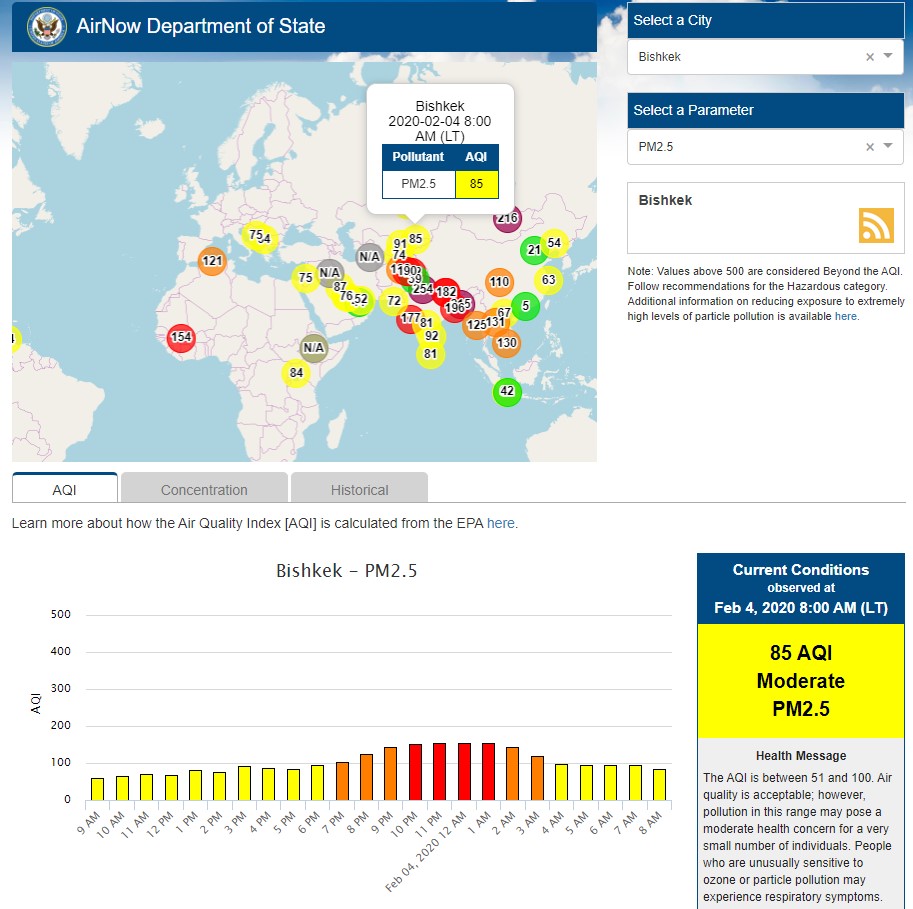
Task: Follow the 'here' link on reducing particle exposure
Action: click(846, 316)
